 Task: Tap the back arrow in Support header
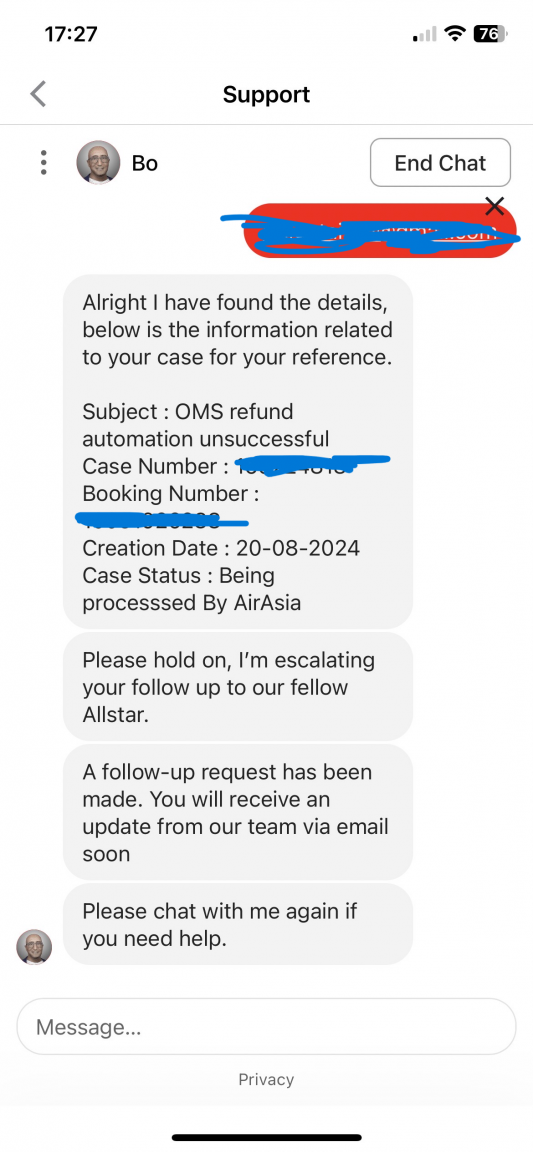(x=38, y=94)
